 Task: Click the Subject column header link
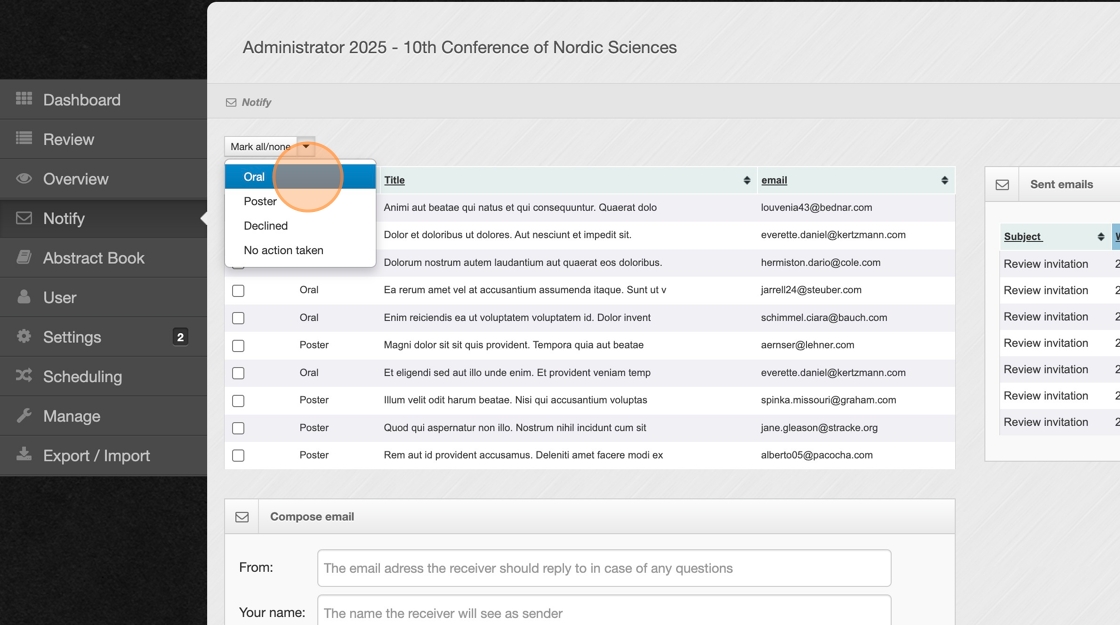[x=1023, y=237]
